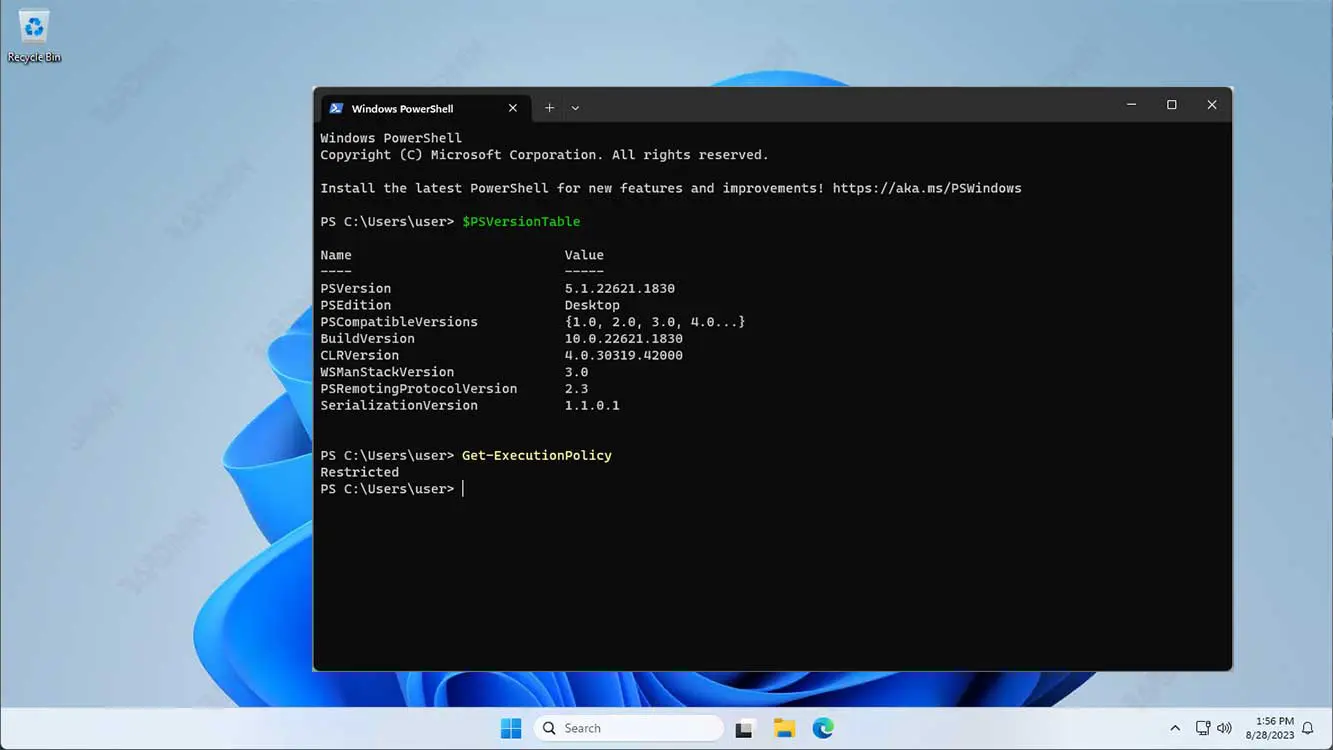Open a new terminal tab
The image size is (1333, 750).
(549, 108)
